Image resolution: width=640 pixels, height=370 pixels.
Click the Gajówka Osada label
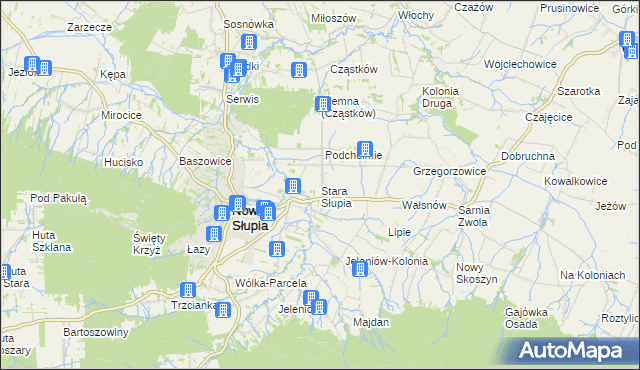[526, 319]
